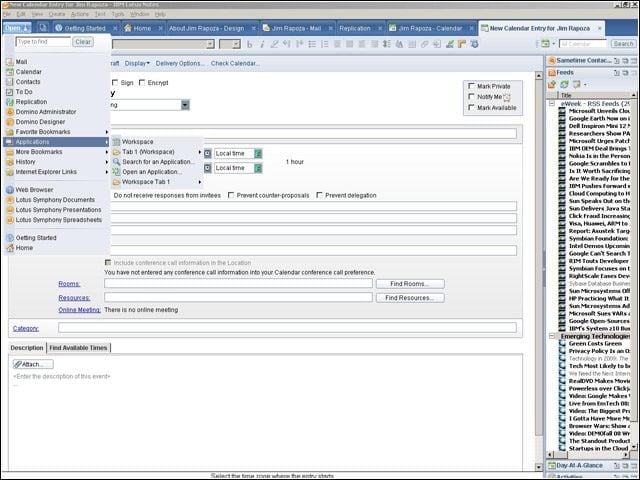Click the Web Browser globe icon
This screenshot has width=640, height=480.
pyautogui.click(x=10, y=190)
